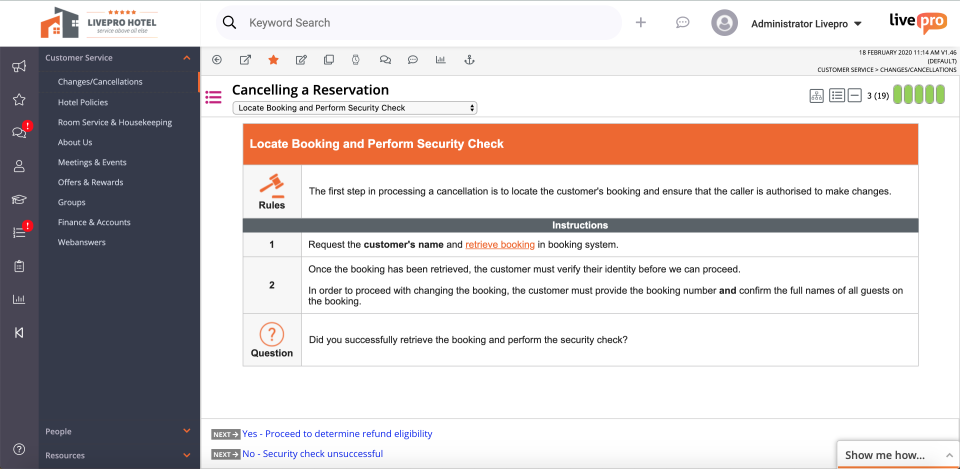
Task: Open the anchor icon in the toolbar
Action: tap(468, 60)
